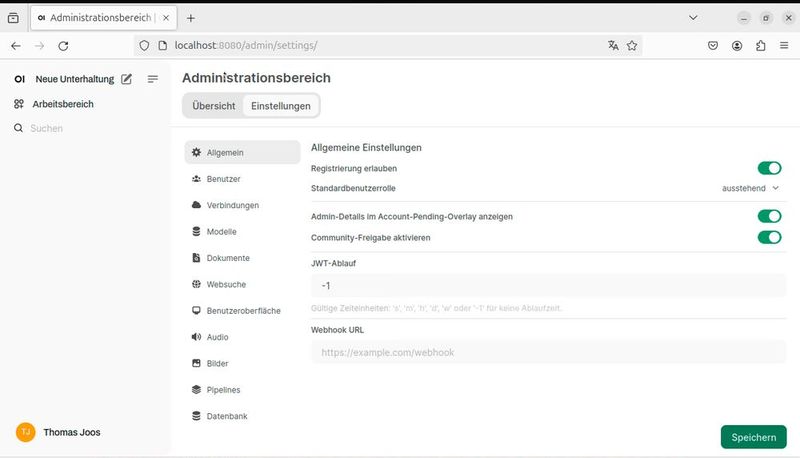Toggle Admin-Details im Account-Pending-Overlay switch
Screen dimensions: 800x458
tap(768, 216)
